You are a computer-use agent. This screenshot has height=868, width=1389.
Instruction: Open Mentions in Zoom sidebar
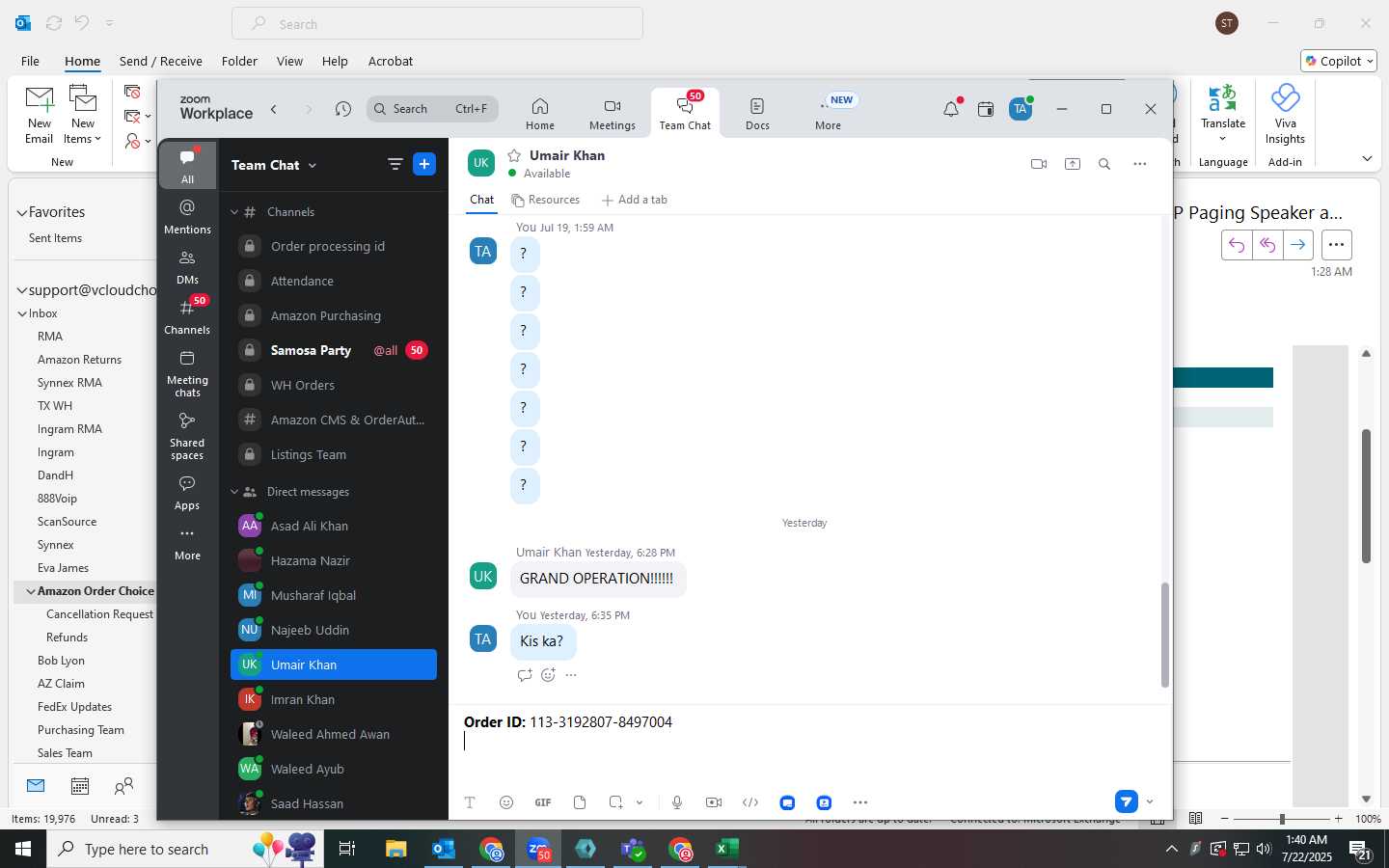[187, 216]
